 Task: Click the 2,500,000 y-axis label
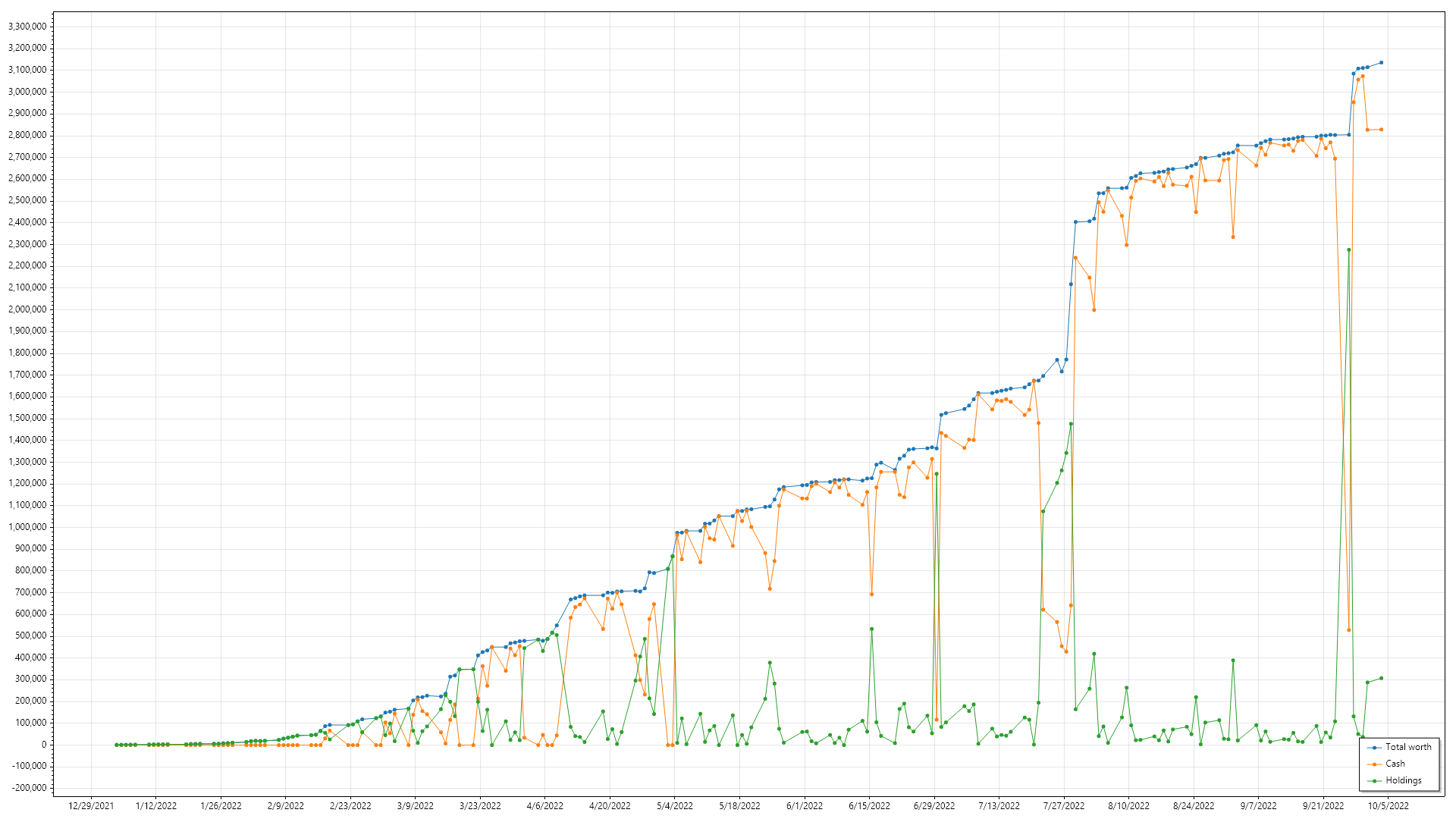pos(27,200)
